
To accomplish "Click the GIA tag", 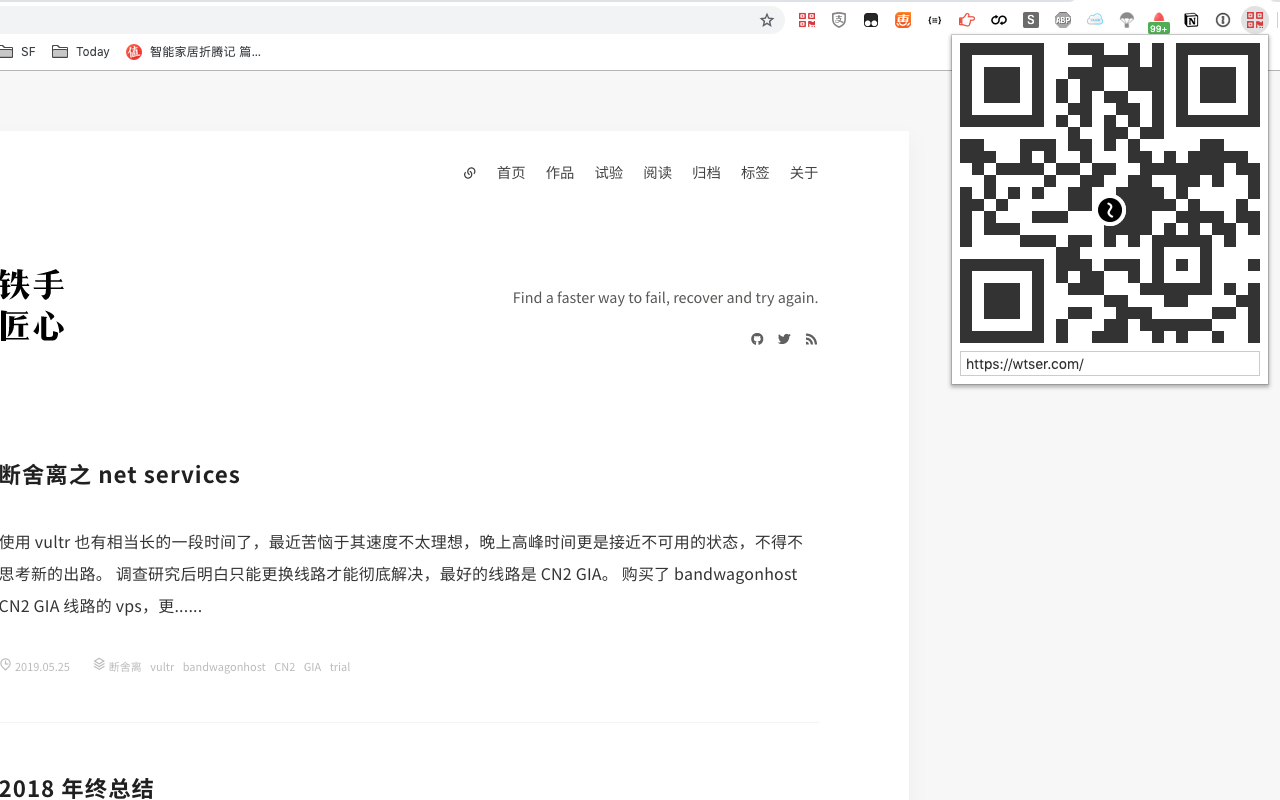I will tap(313, 667).
